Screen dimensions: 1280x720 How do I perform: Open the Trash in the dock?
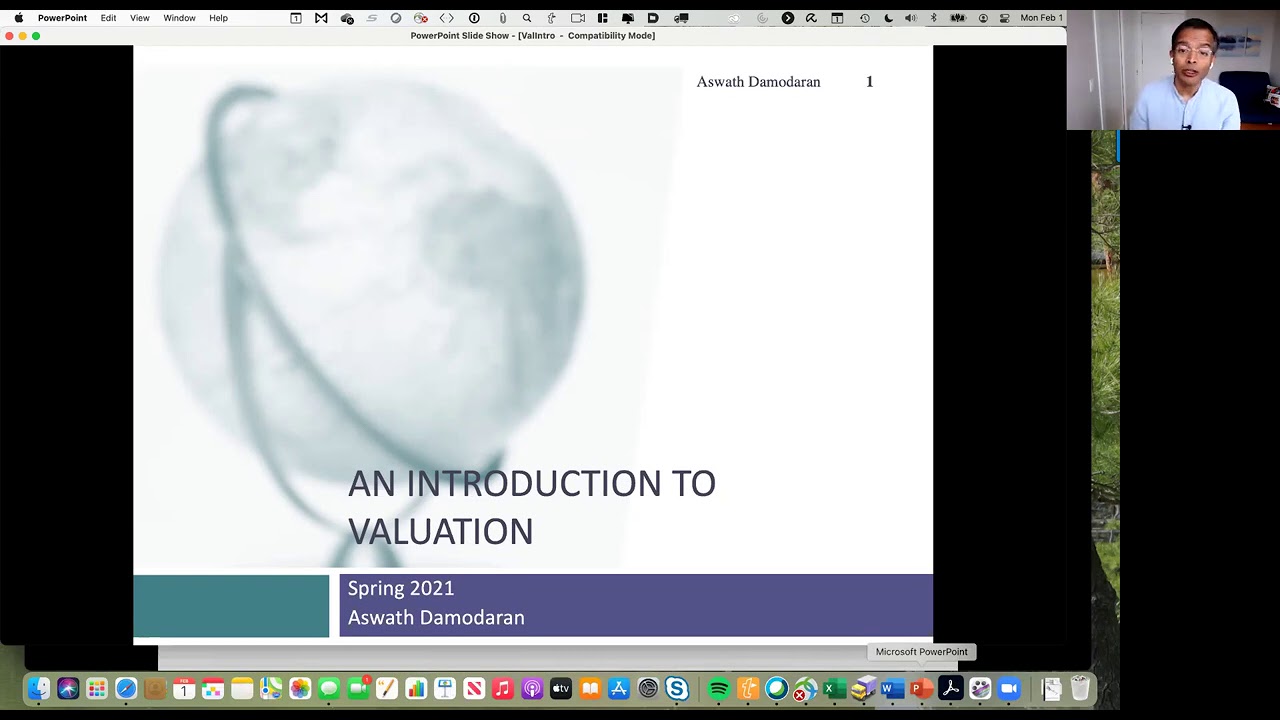coord(1080,689)
